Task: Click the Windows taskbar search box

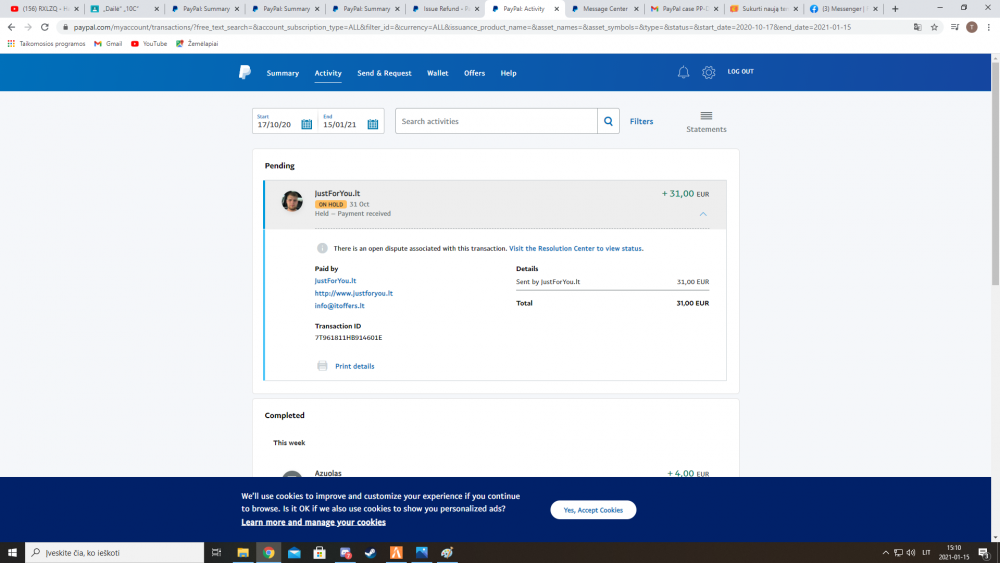Action: [x=115, y=553]
